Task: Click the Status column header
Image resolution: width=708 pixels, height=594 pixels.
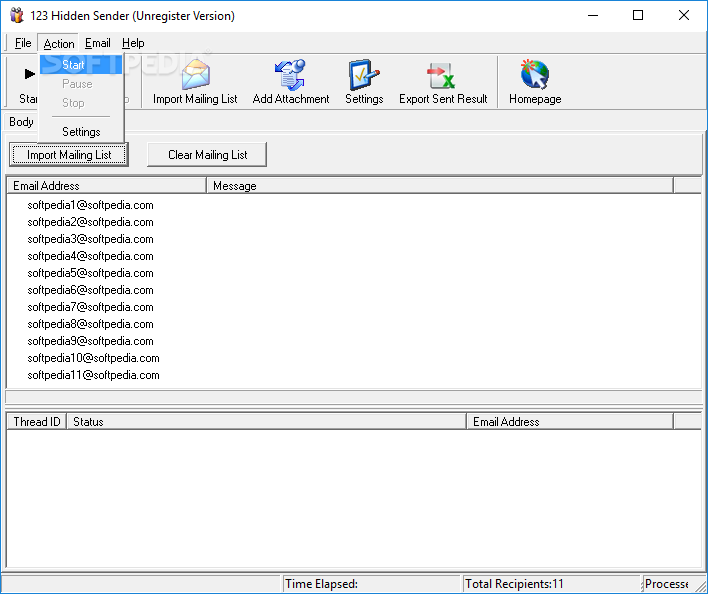Action: [266, 422]
